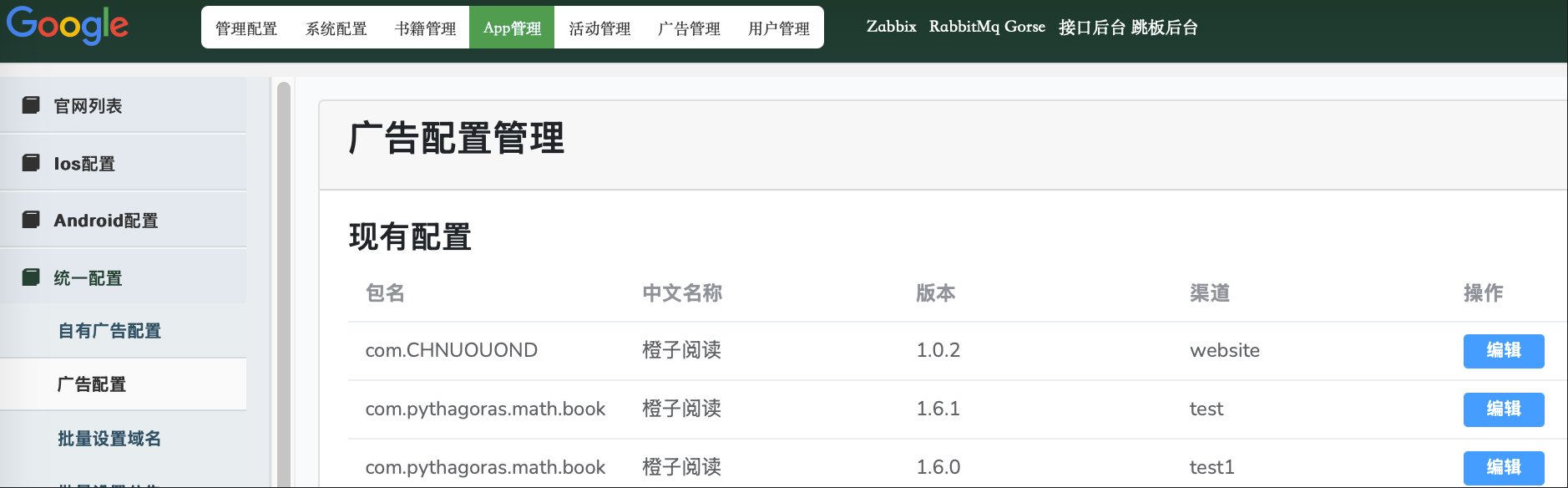This screenshot has height=488, width=1568.
Task: Collapse the 统一配置 sidebar section
Action: (x=88, y=278)
